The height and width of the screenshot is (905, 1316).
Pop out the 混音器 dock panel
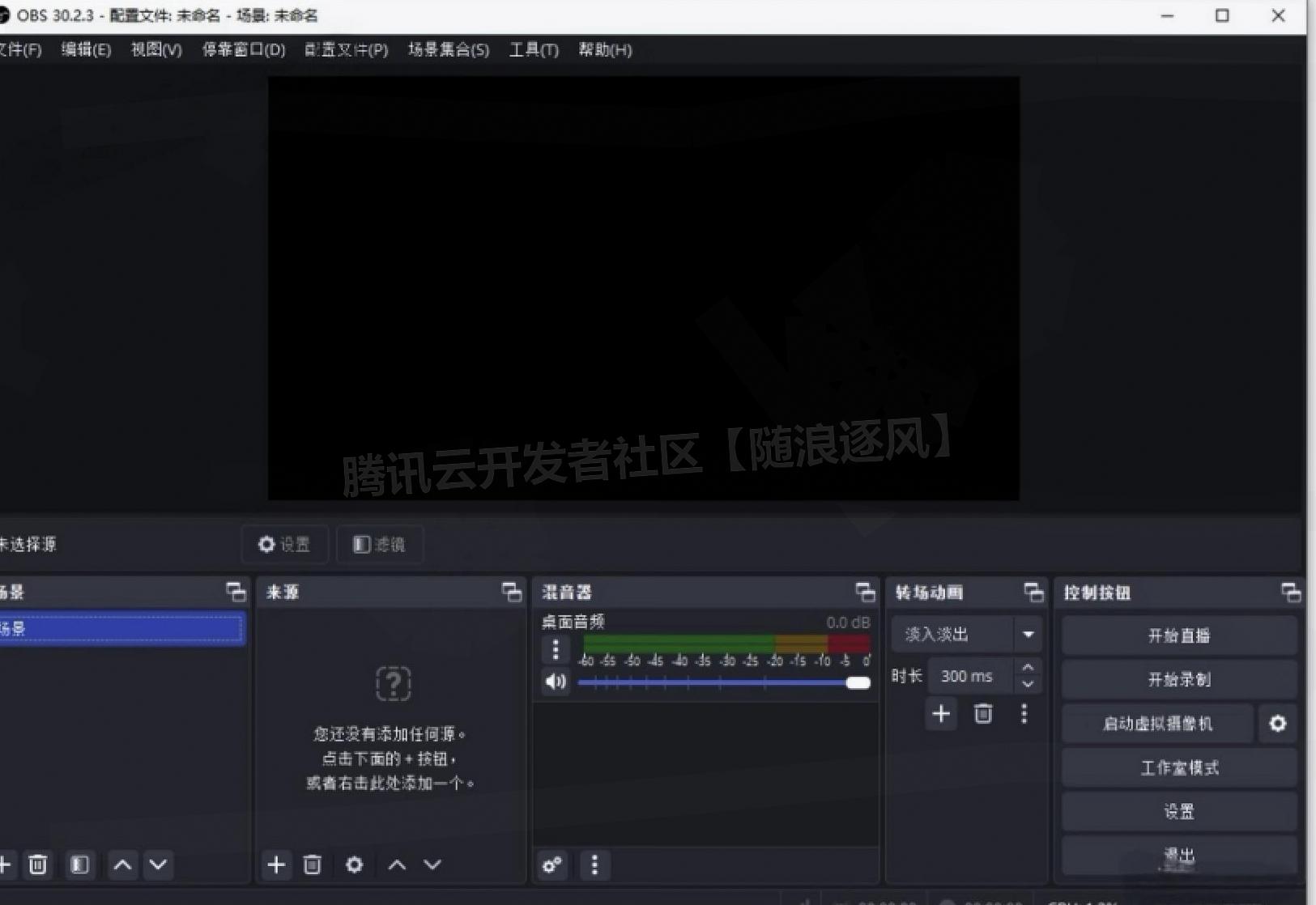click(x=865, y=592)
